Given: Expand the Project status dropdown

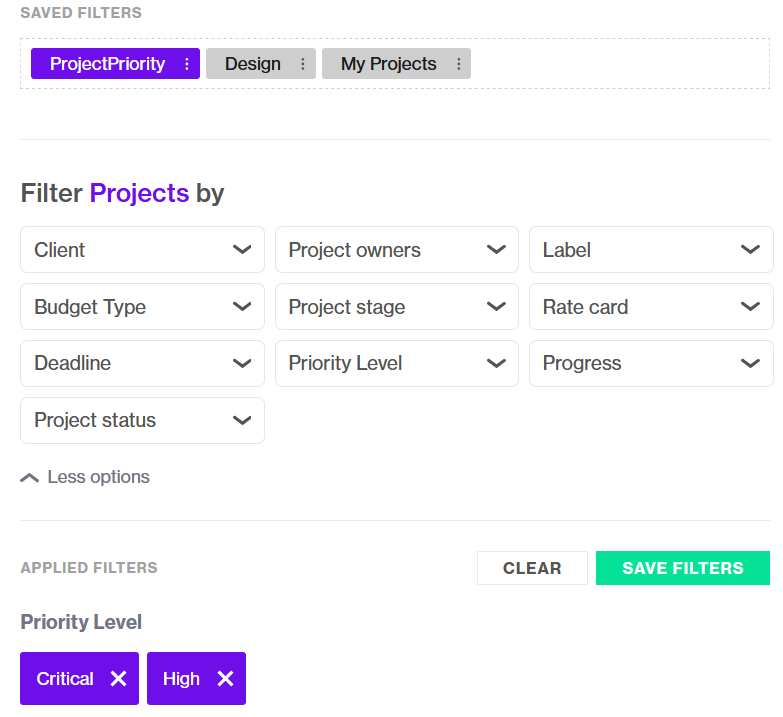Looking at the screenshot, I should click(x=142, y=420).
